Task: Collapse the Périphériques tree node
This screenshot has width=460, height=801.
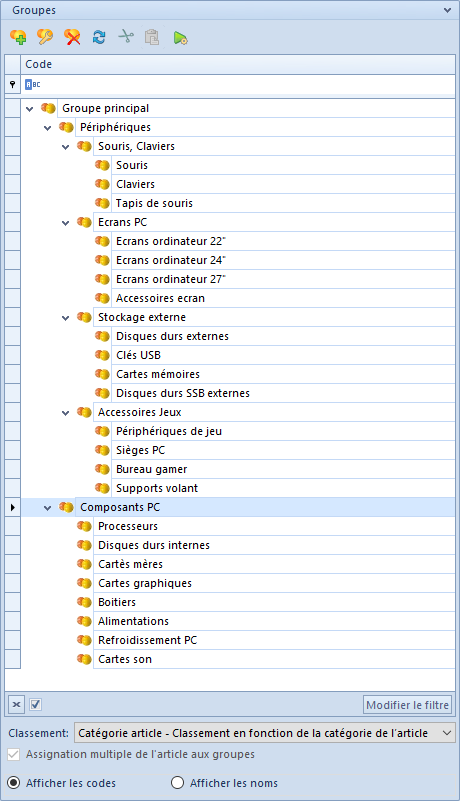Action: [x=48, y=128]
